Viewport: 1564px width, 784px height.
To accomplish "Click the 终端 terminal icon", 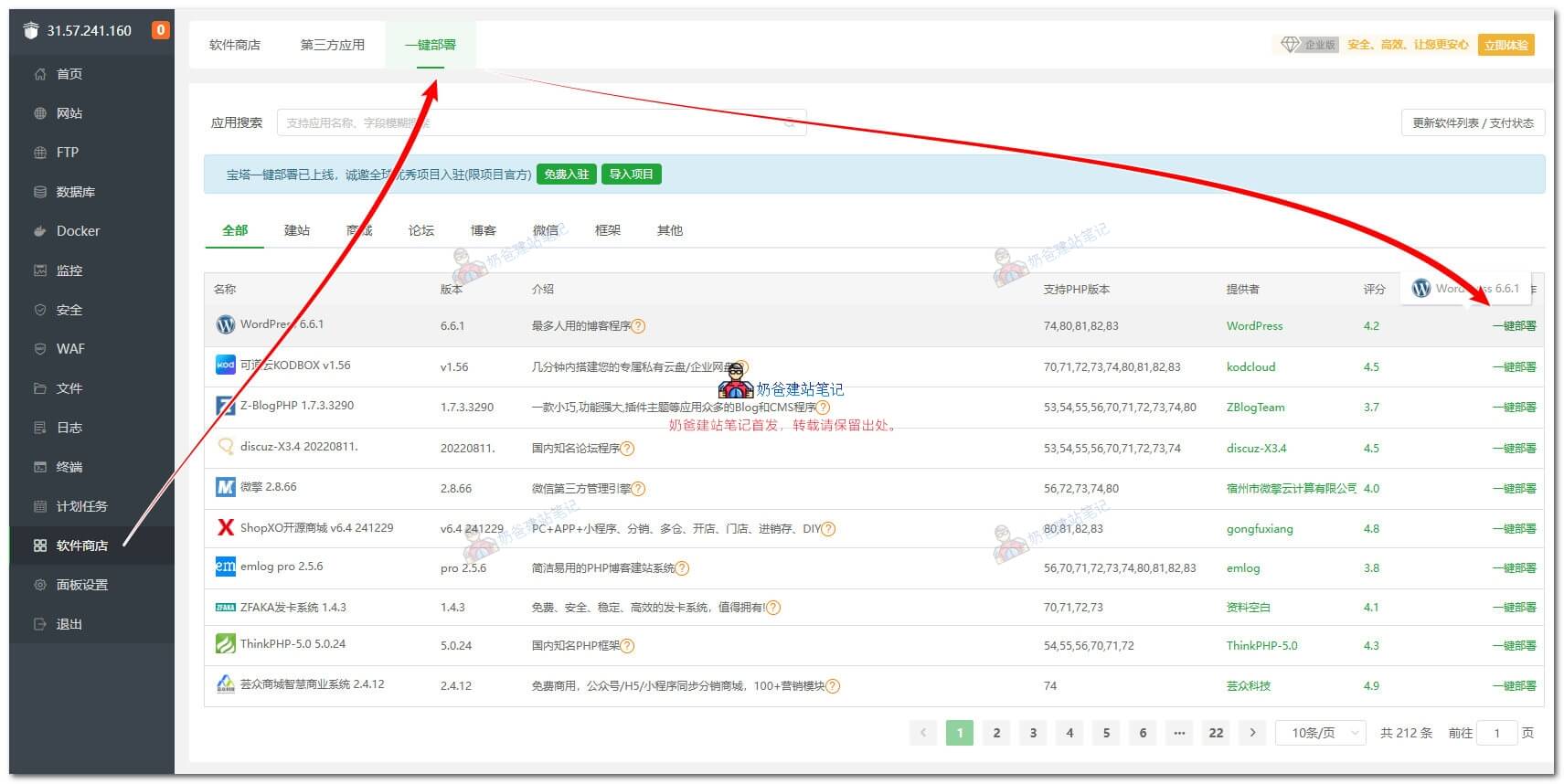I will coord(40,467).
